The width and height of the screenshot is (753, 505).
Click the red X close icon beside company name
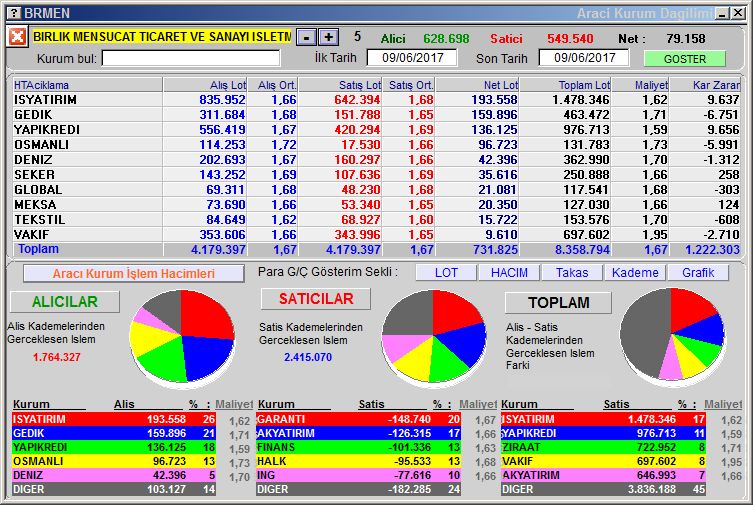(x=17, y=36)
